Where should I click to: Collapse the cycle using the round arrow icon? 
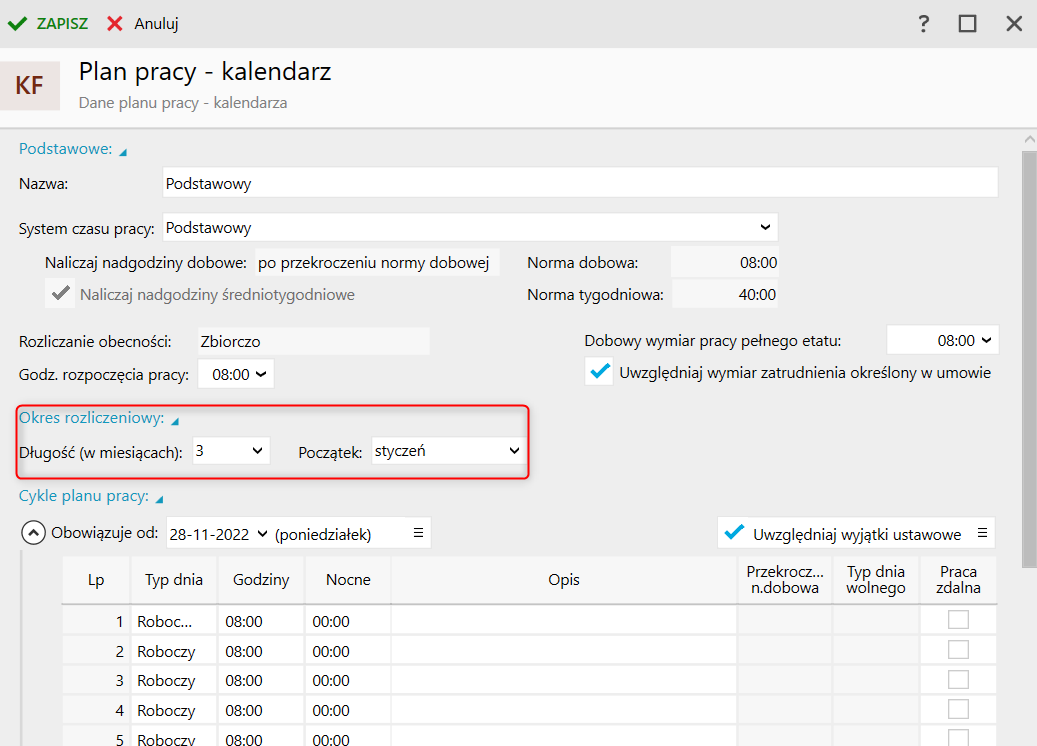coord(33,533)
